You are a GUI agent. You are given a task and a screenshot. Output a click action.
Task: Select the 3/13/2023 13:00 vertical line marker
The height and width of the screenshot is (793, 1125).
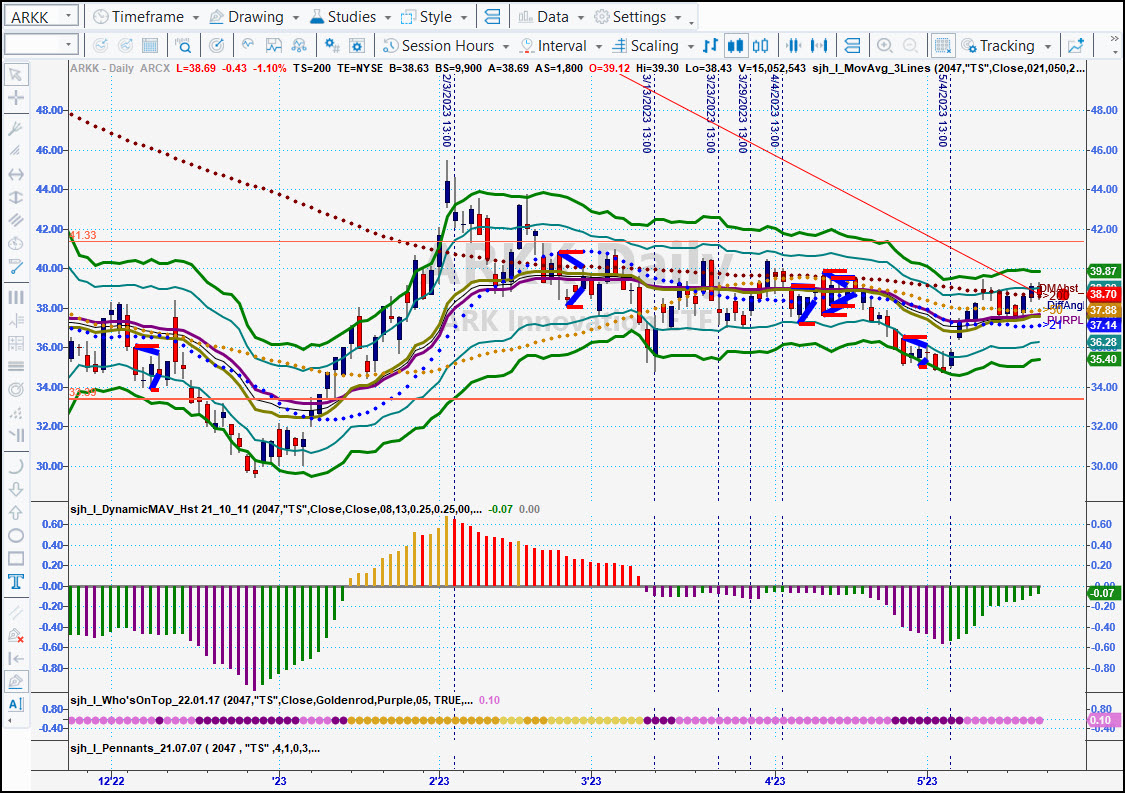click(x=646, y=113)
